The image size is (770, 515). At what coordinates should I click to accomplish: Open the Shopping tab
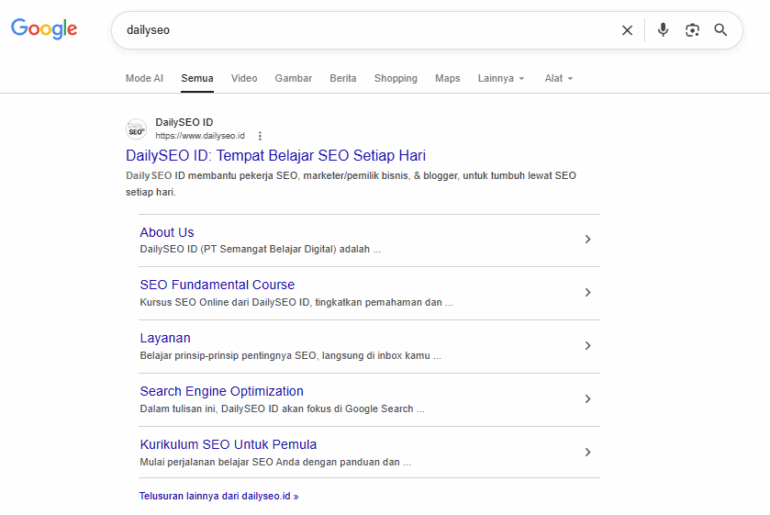pos(396,79)
